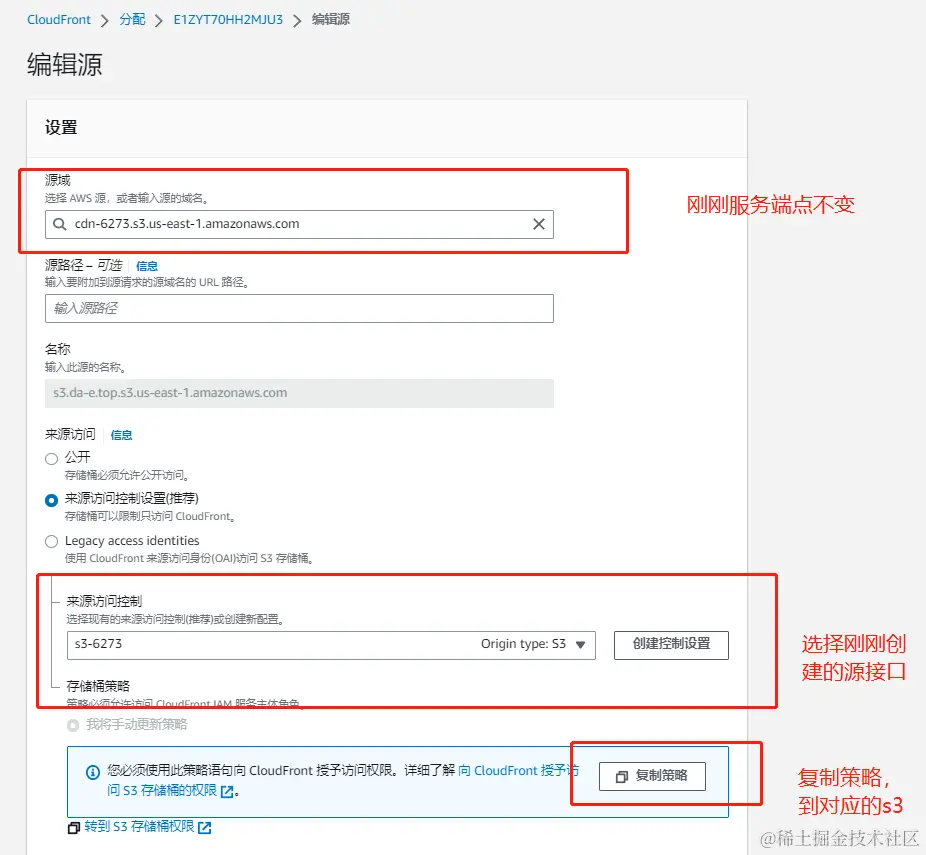
Task: Click the 创建控制设置 button
Action: pyautogui.click(x=671, y=645)
